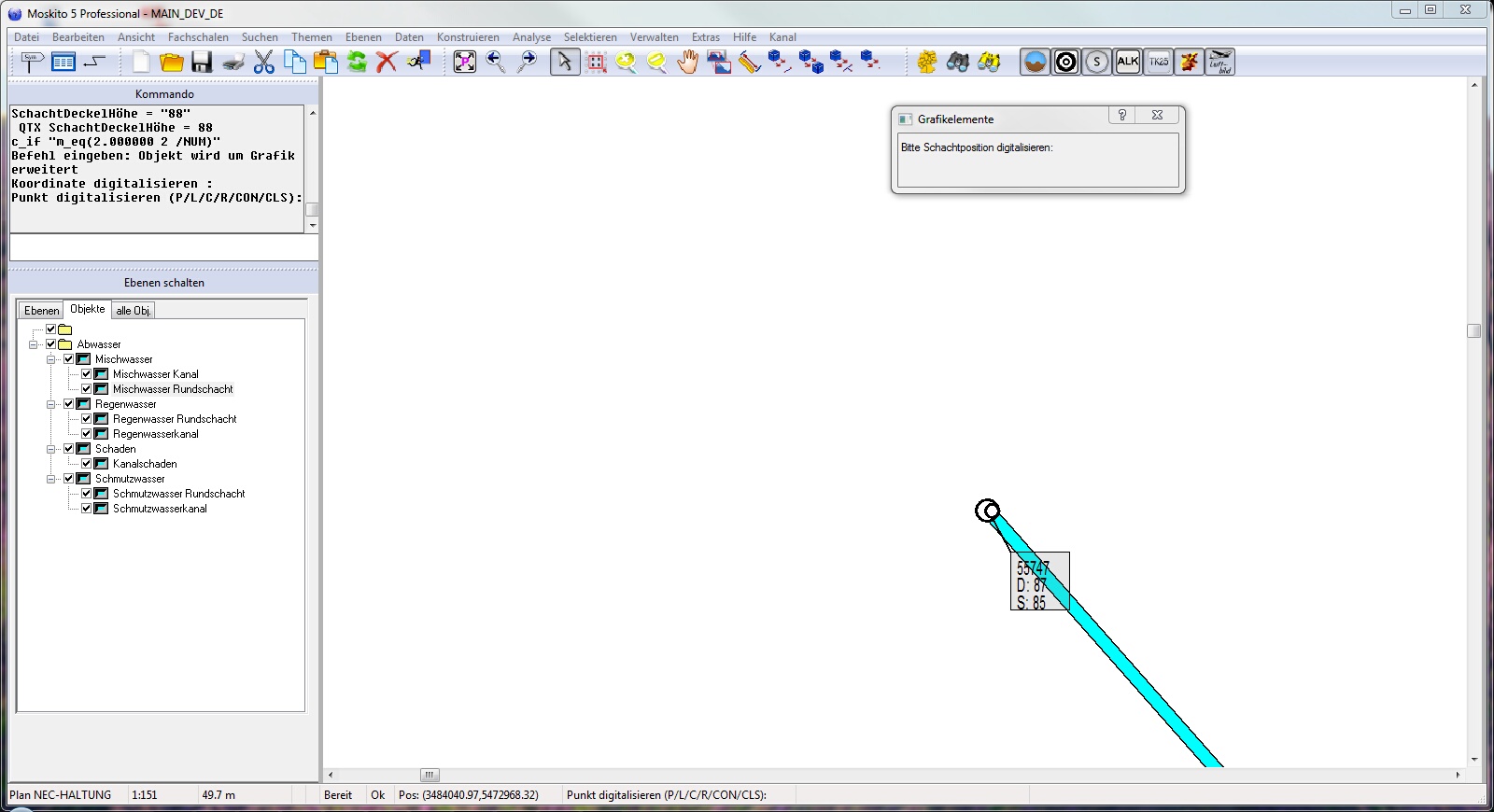Viewport: 1494px width, 812px height.
Task: Collapse the Regenwasser tree branch
Action: tap(51, 404)
